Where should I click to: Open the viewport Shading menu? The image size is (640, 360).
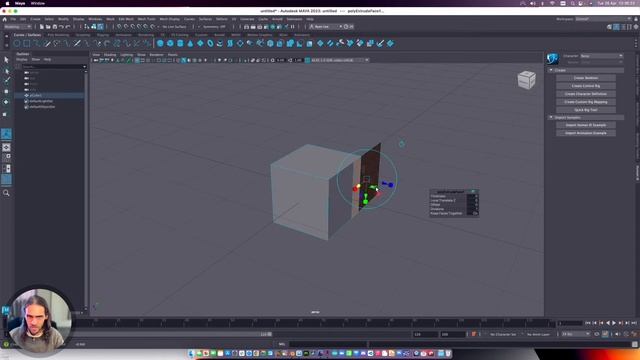pos(110,55)
